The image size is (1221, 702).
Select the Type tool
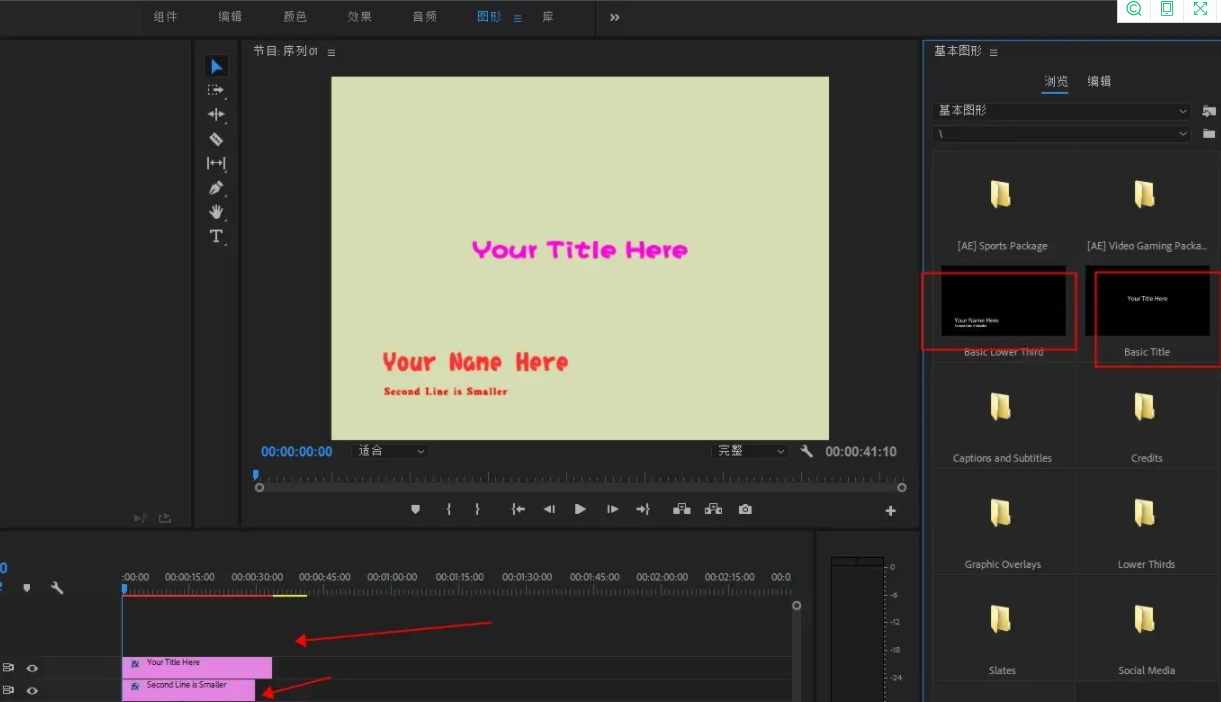point(216,236)
